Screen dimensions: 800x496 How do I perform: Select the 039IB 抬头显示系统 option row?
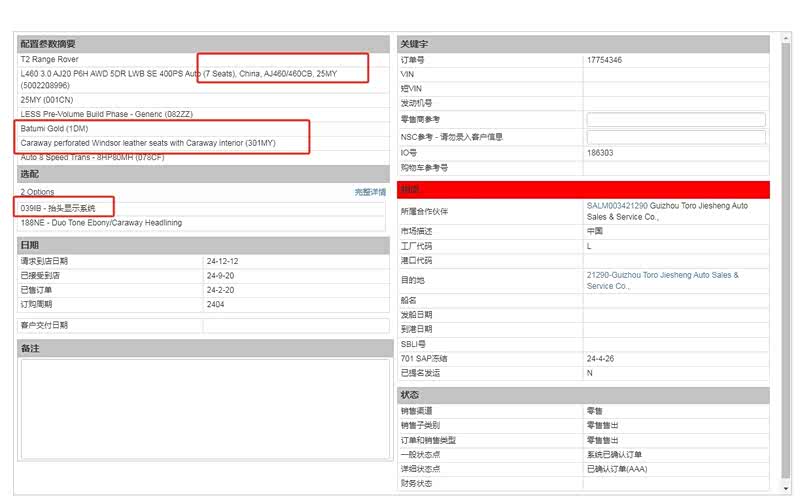[60, 208]
